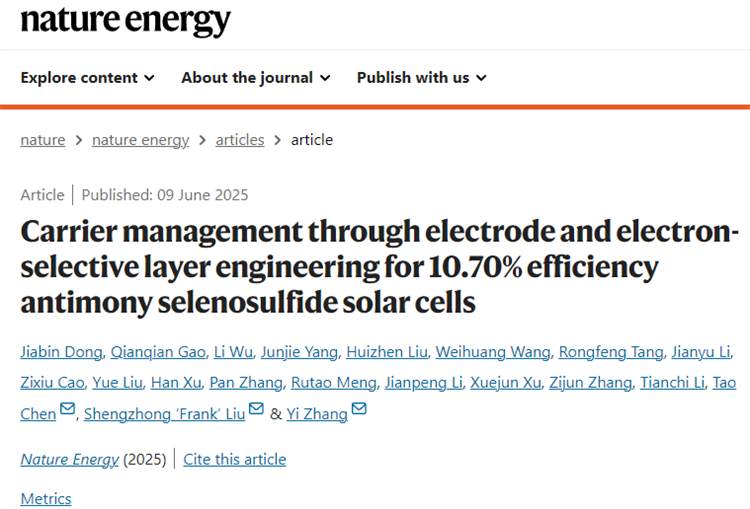
Task: Open the About the journal menu
Action: 255,77
